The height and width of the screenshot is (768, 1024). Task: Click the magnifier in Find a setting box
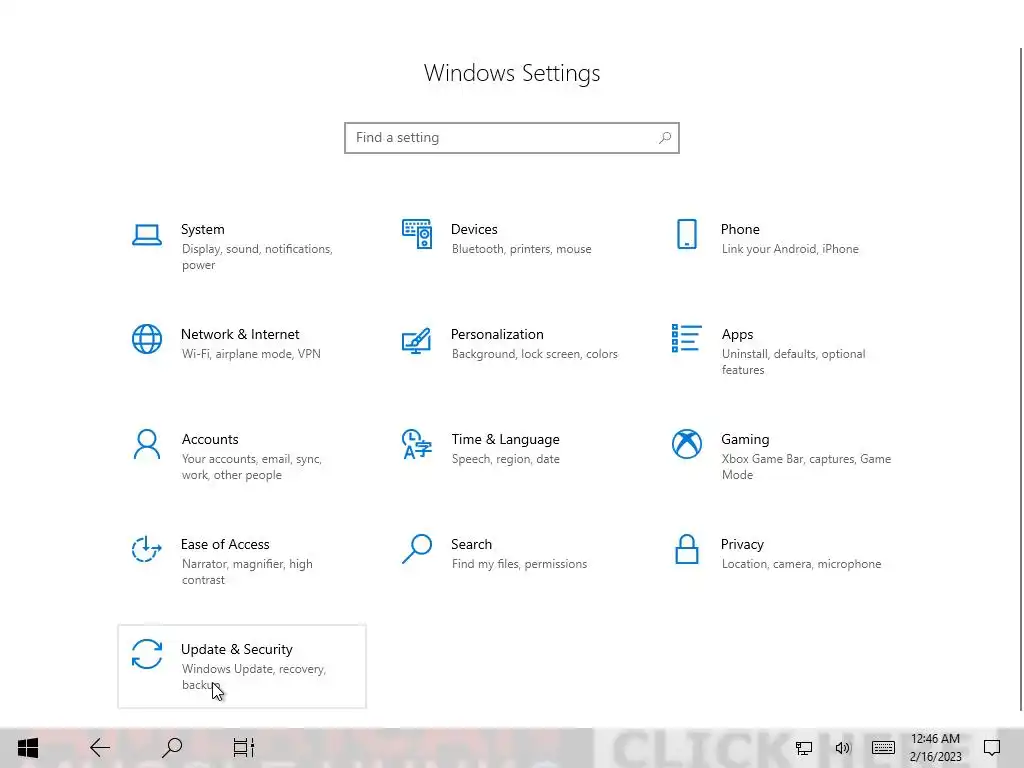[665, 138]
